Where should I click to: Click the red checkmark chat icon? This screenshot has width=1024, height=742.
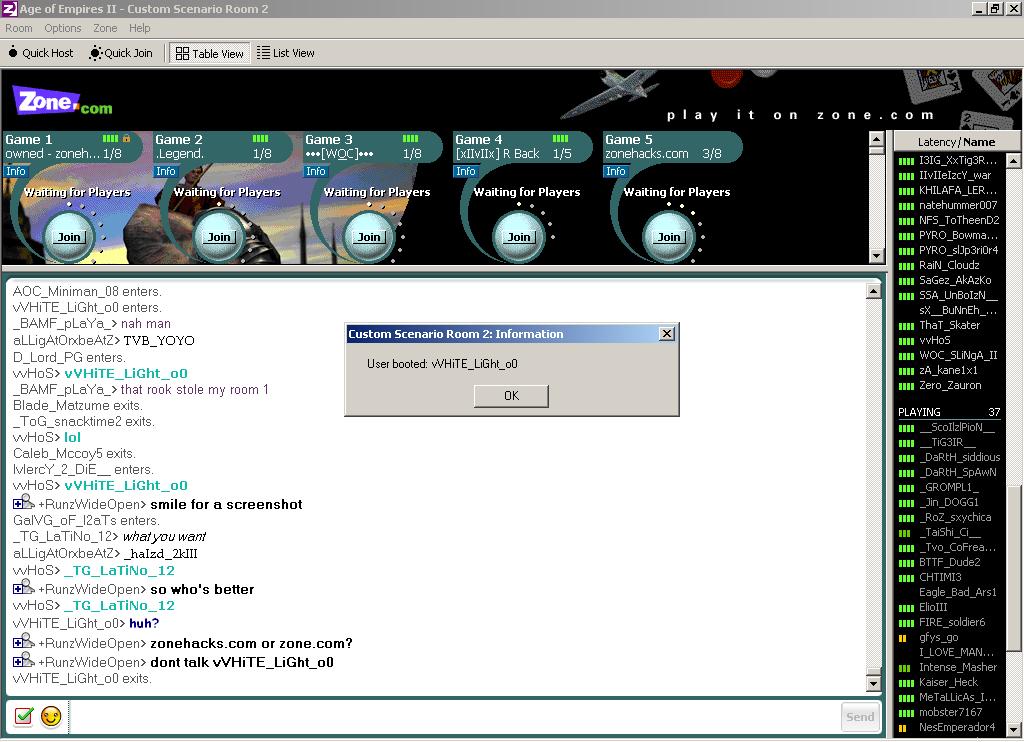(24, 717)
